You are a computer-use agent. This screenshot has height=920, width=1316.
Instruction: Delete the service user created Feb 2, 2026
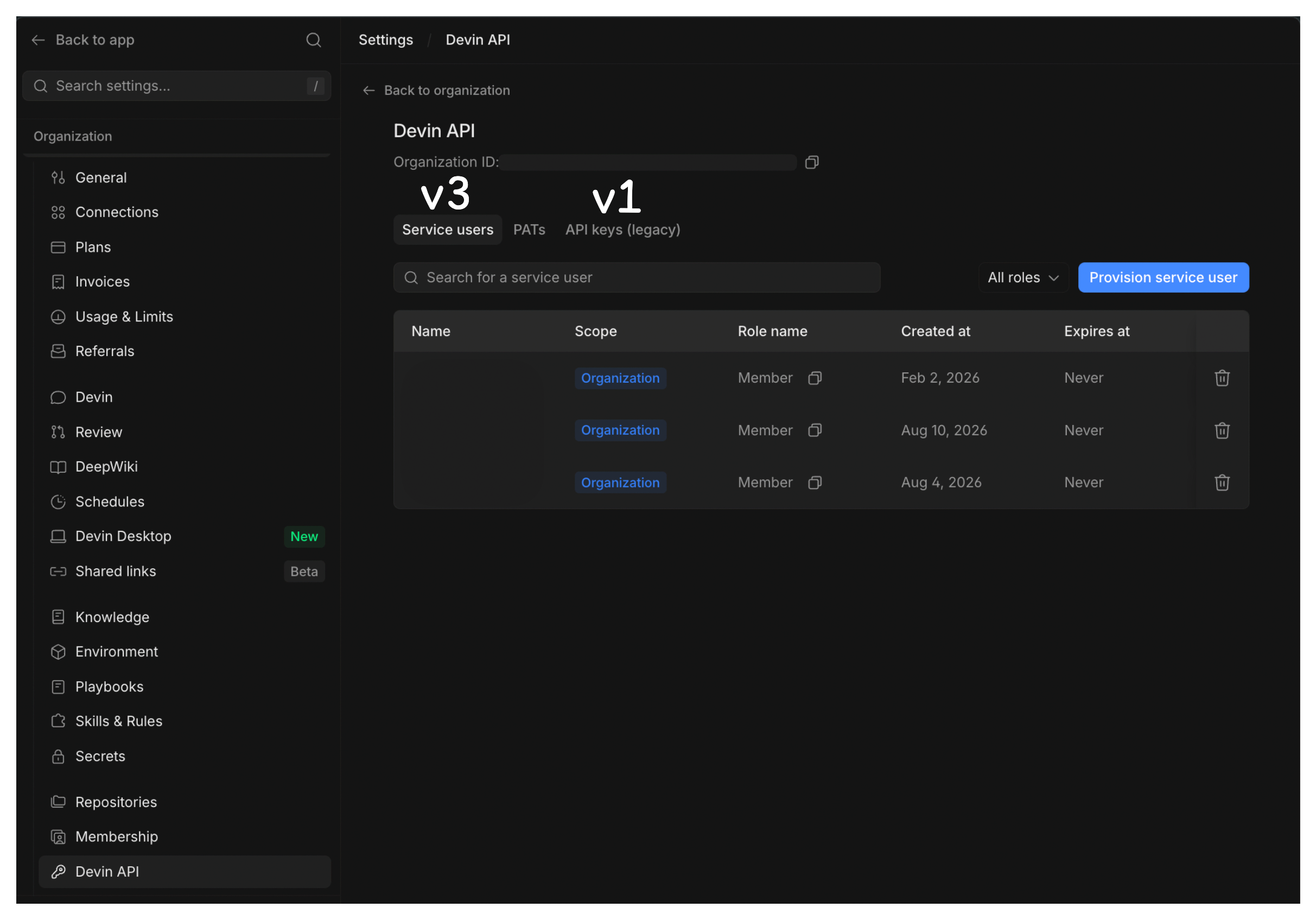pos(1222,378)
